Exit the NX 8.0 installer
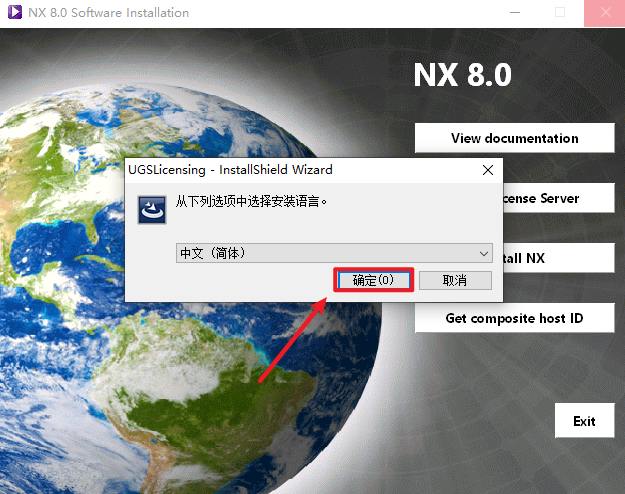The width and height of the screenshot is (625, 494). click(x=584, y=421)
